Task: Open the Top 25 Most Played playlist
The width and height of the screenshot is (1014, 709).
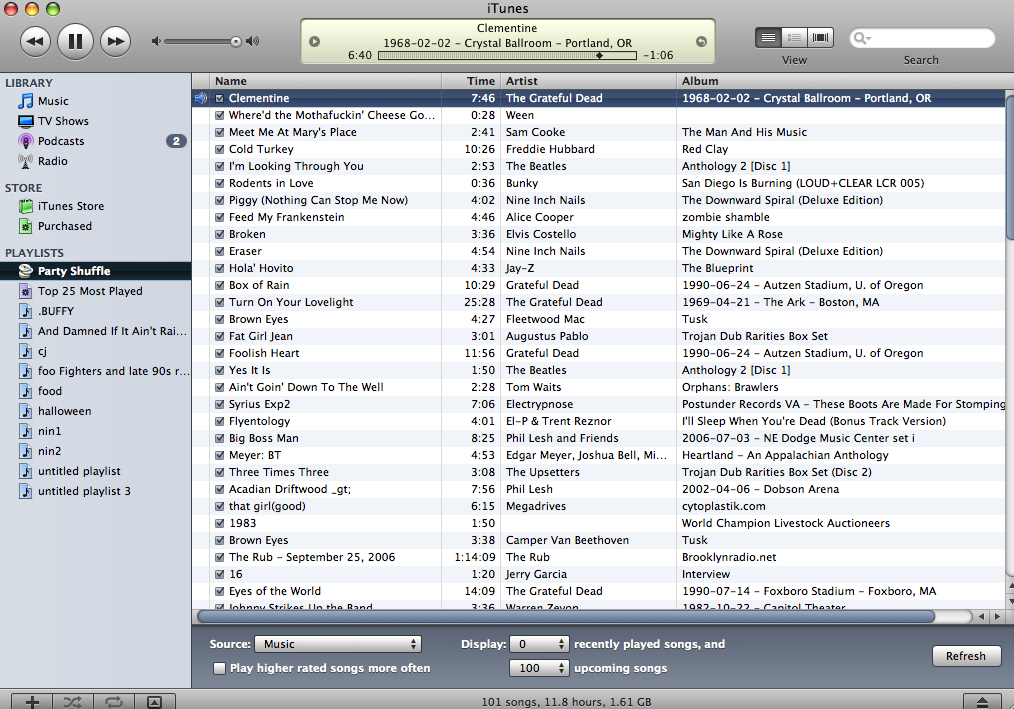Action: (x=90, y=291)
